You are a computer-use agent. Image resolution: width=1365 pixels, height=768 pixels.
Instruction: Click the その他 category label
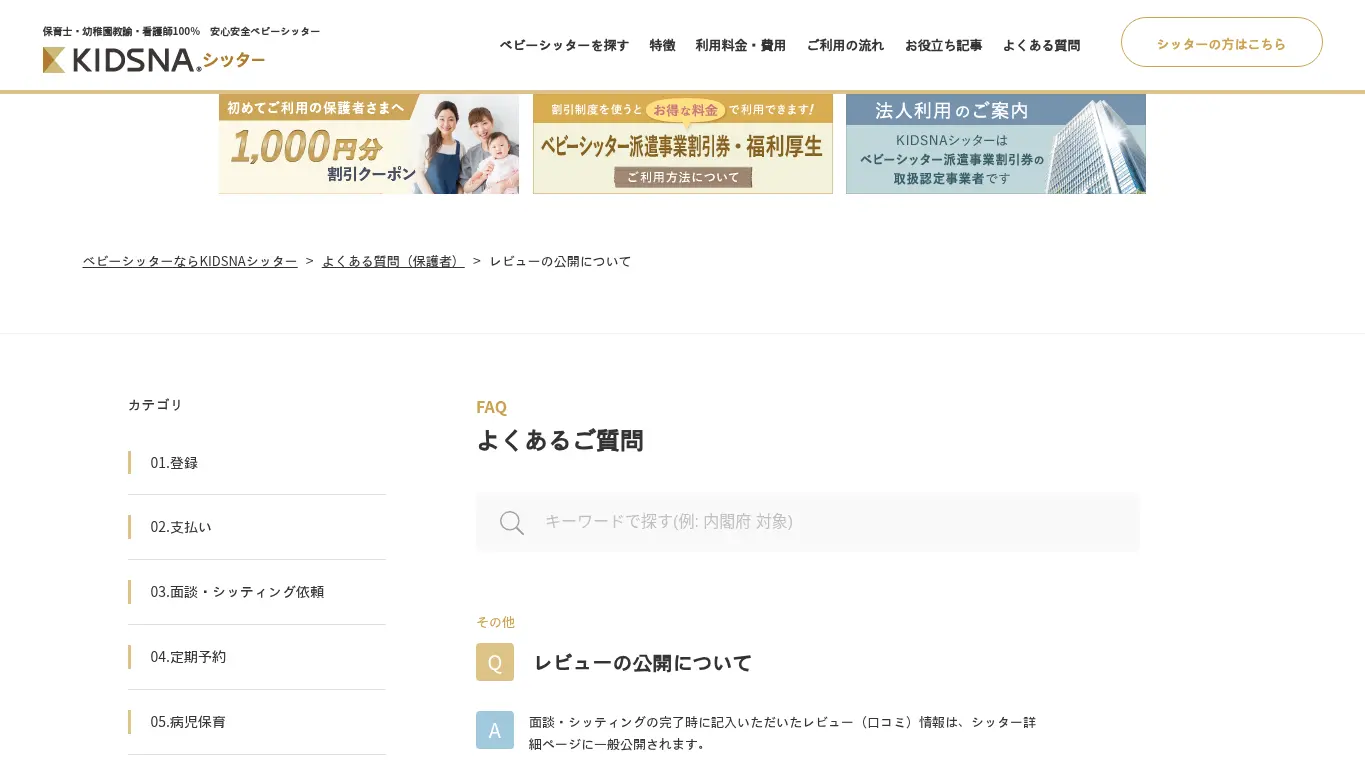(496, 622)
